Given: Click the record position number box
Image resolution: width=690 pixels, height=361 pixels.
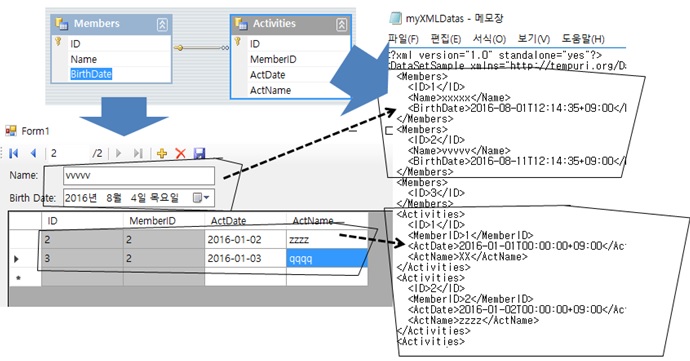Looking at the screenshot, I should pyautogui.click(x=68, y=153).
